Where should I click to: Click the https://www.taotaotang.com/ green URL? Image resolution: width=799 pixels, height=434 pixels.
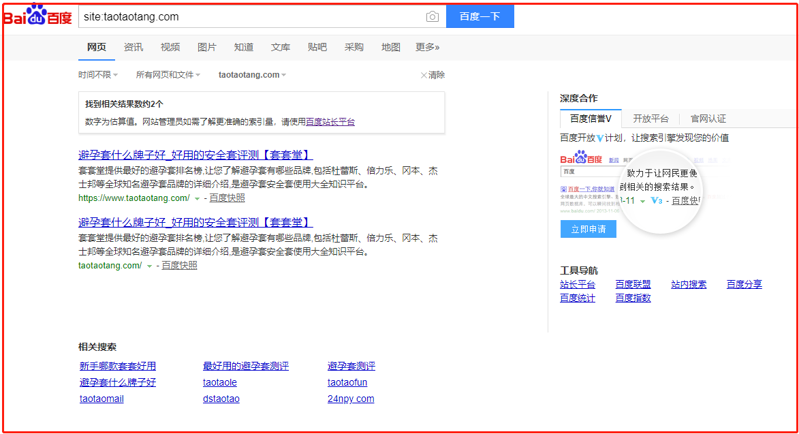[134, 198]
